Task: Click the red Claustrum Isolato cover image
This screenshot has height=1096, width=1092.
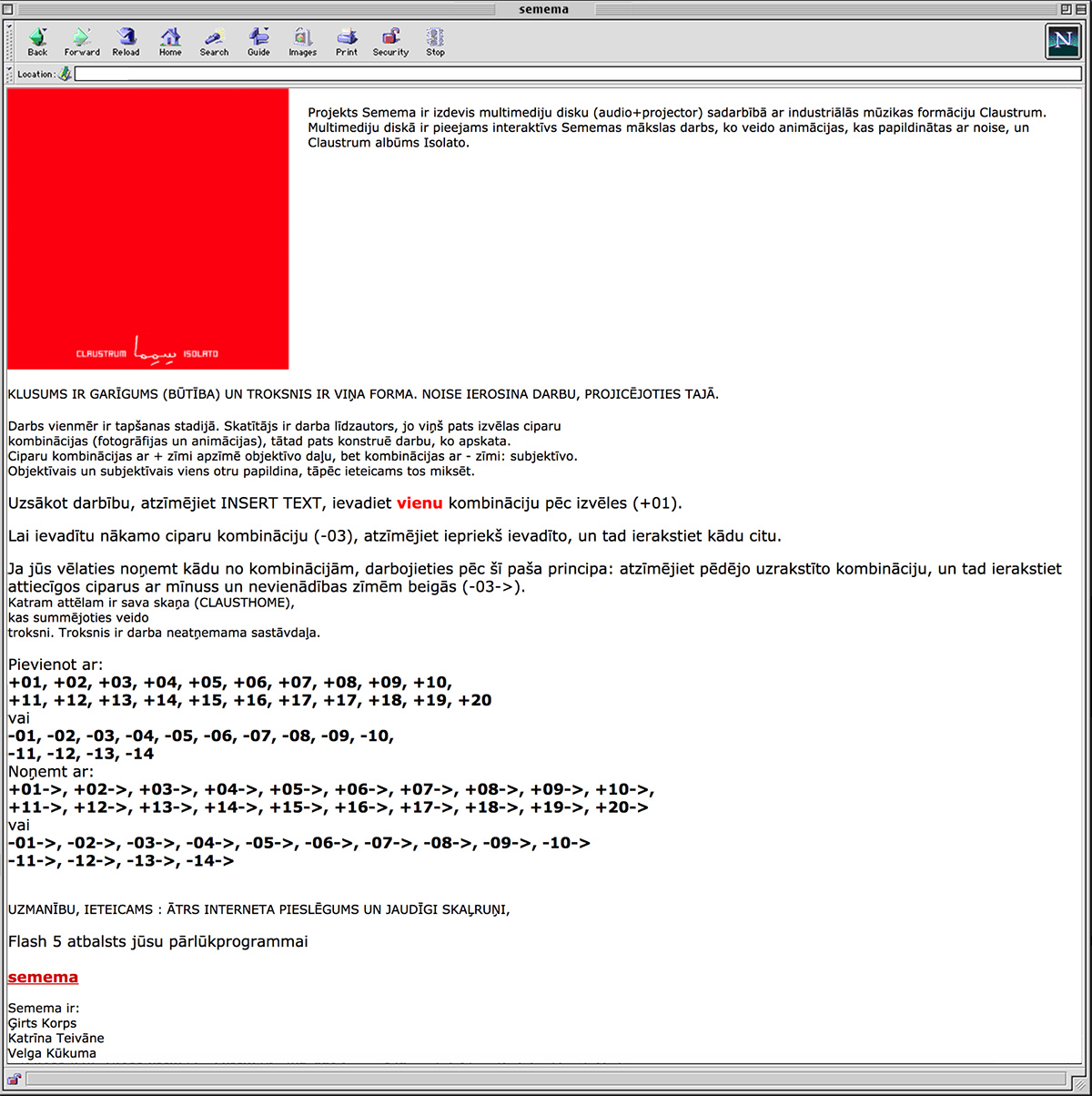Action: (x=147, y=228)
